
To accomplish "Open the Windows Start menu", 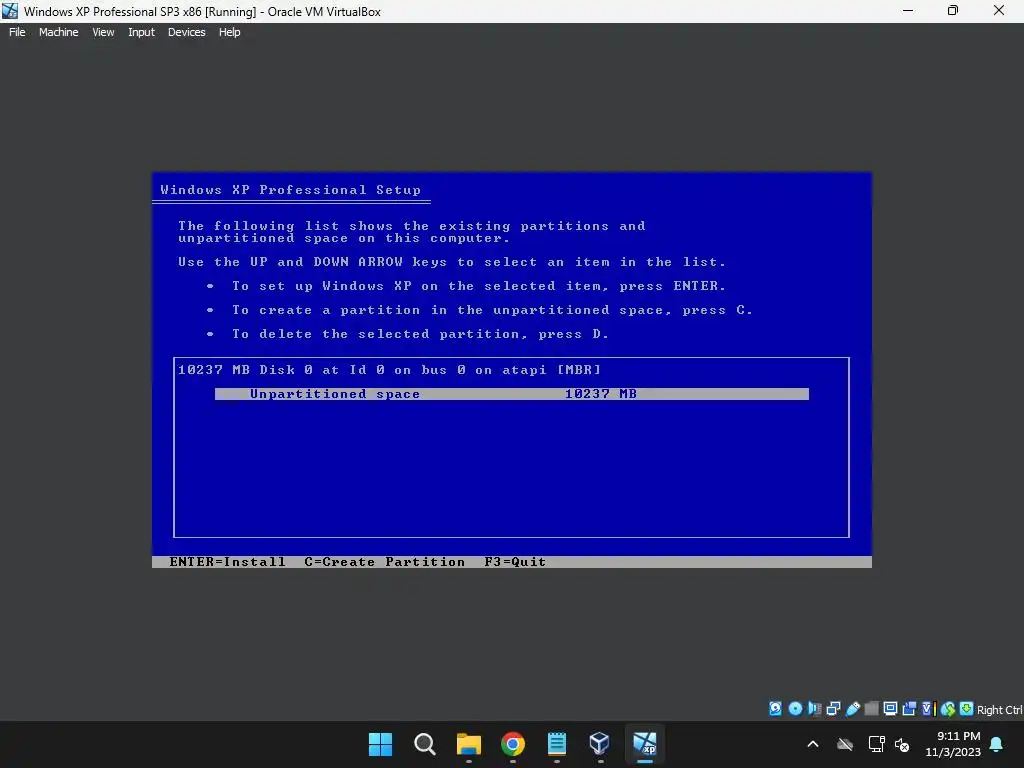I will pos(380,744).
